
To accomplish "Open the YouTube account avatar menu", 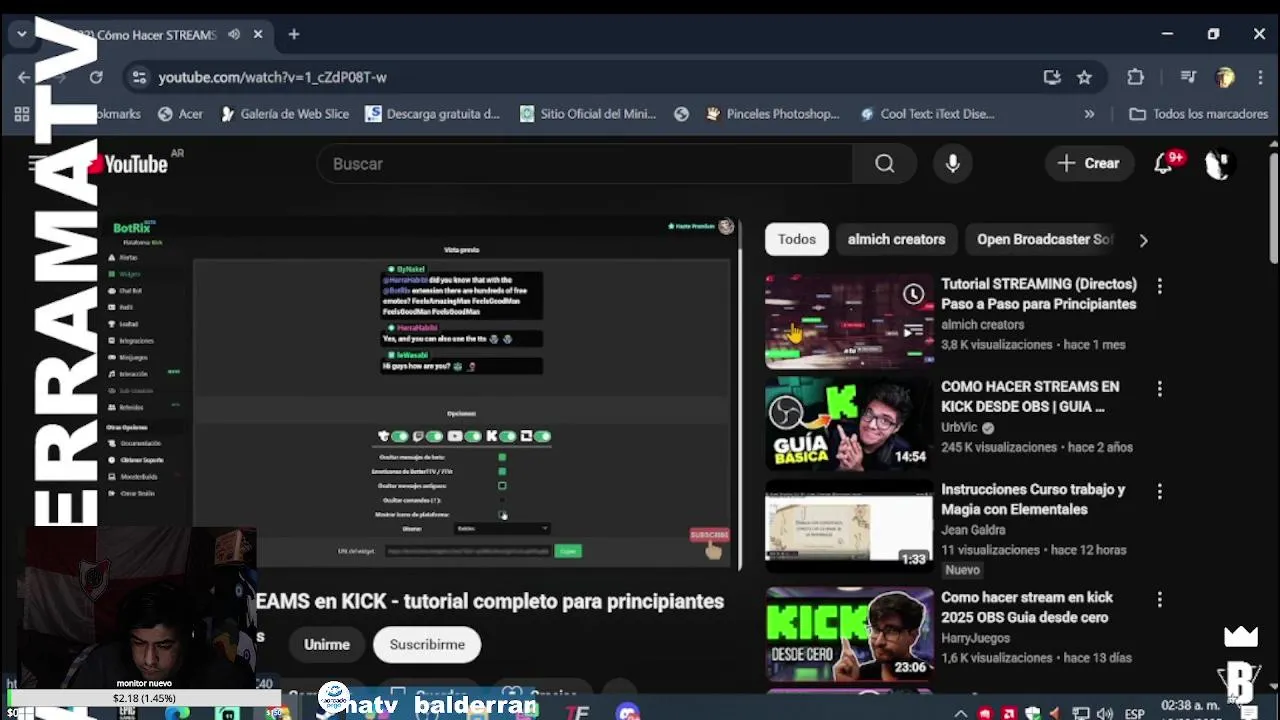I will [x=1218, y=164].
